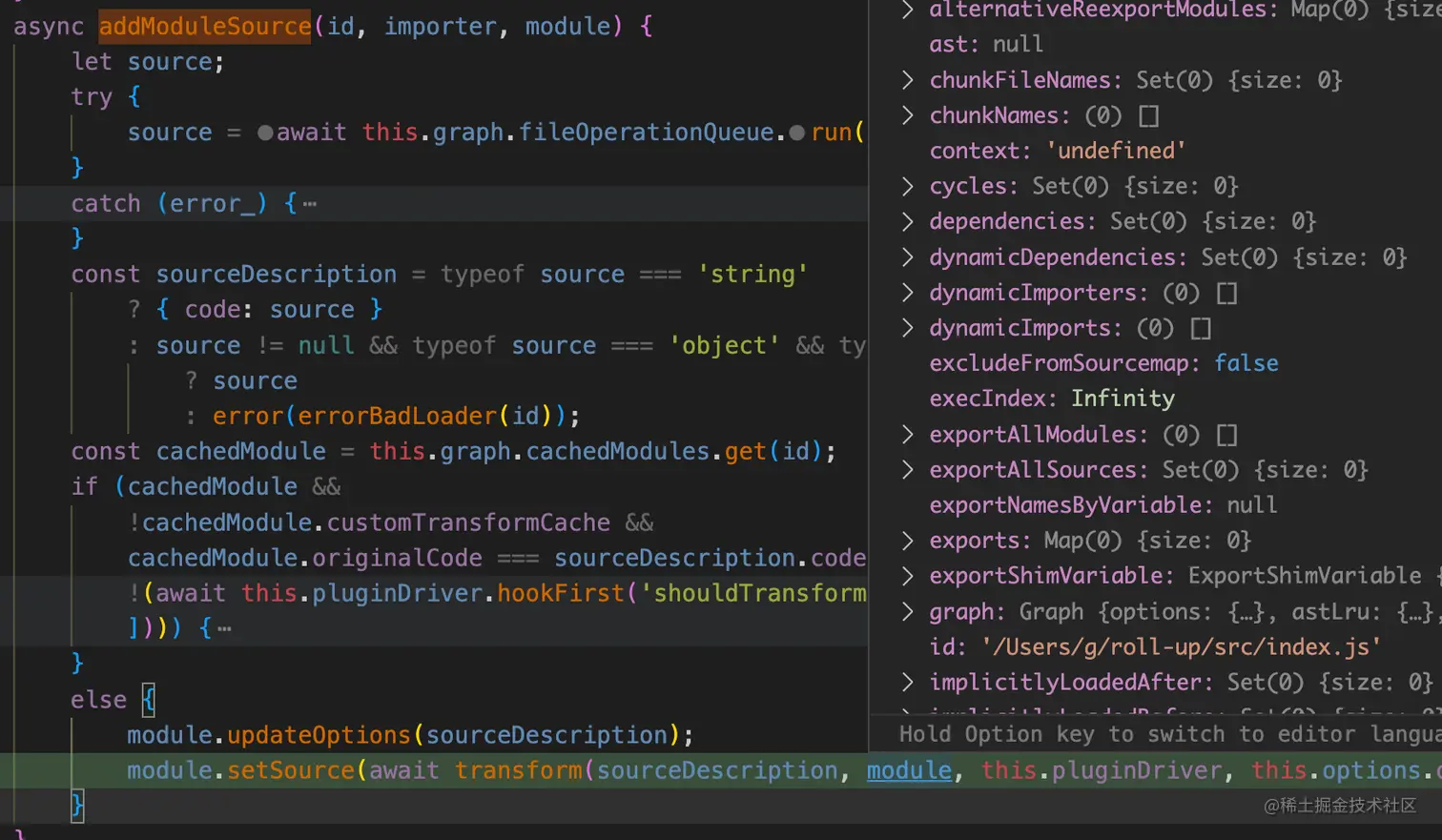Select the execIndex: Infinity row
Image resolution: width=1442 pixels, height=840 pixels.
[x=1052, y=399]
